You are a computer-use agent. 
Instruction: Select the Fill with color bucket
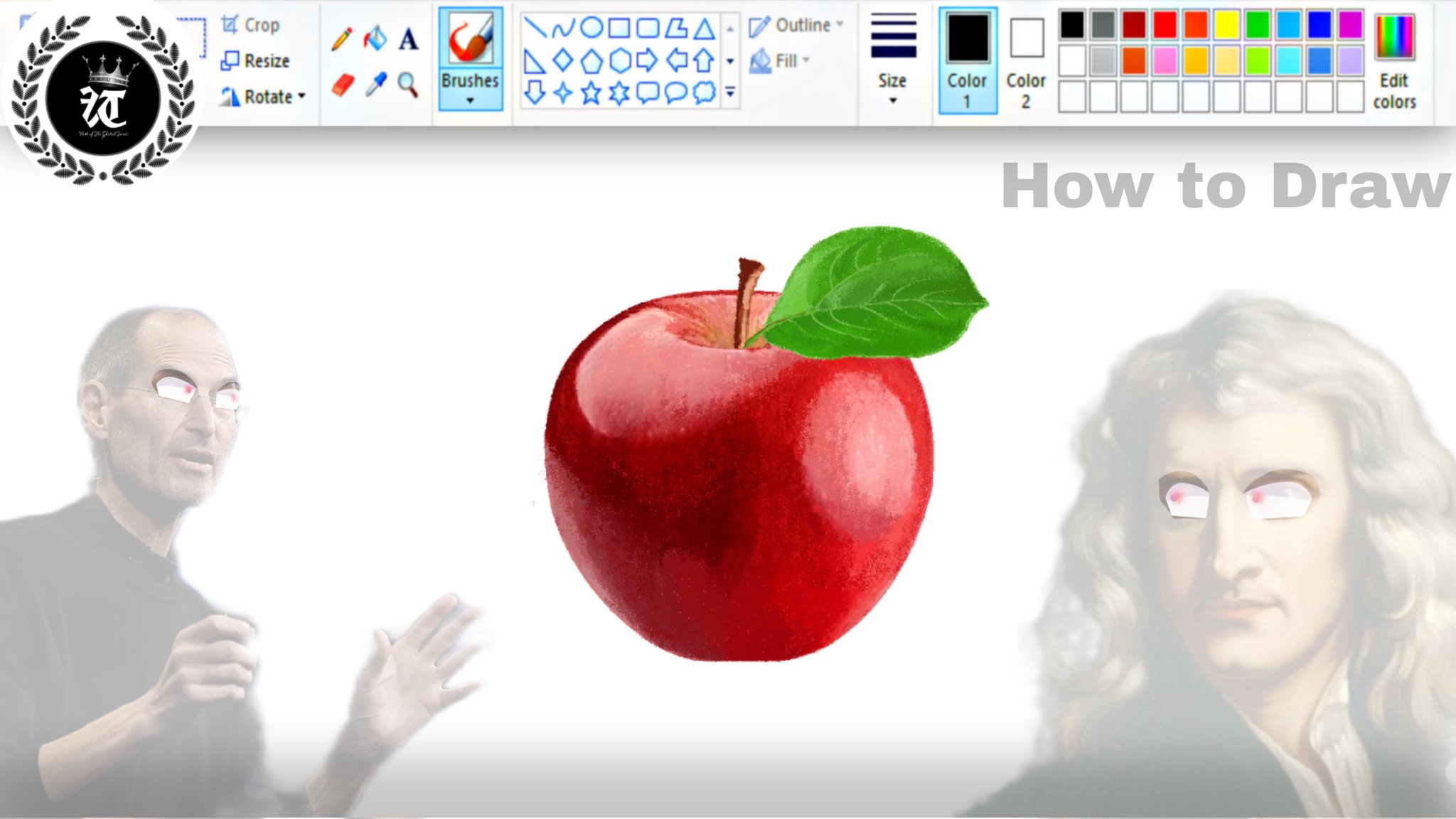[x=375, y=38]
